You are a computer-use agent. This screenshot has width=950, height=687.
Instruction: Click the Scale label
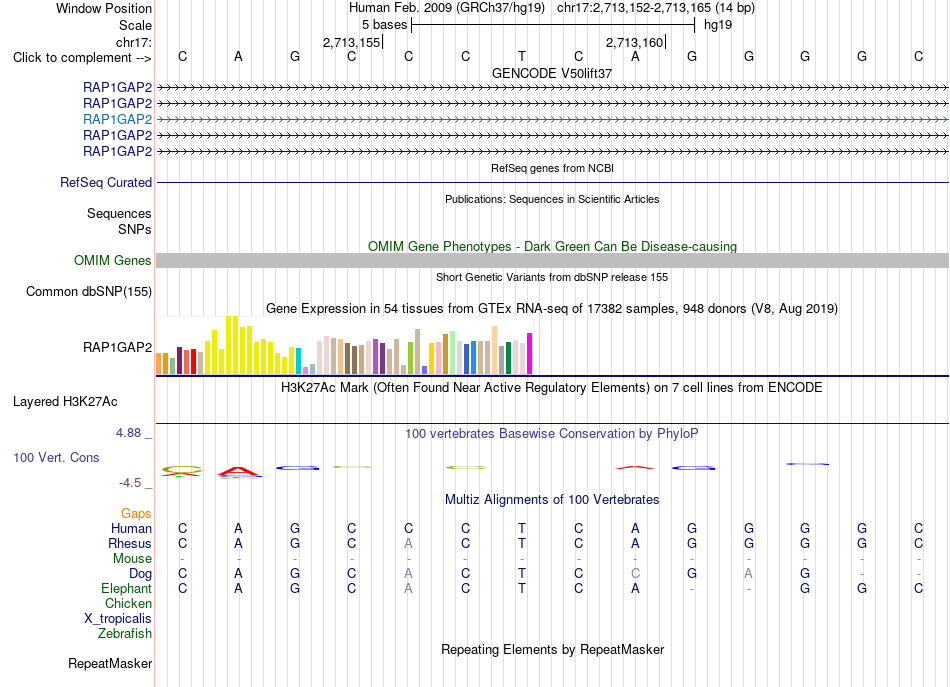135,25
